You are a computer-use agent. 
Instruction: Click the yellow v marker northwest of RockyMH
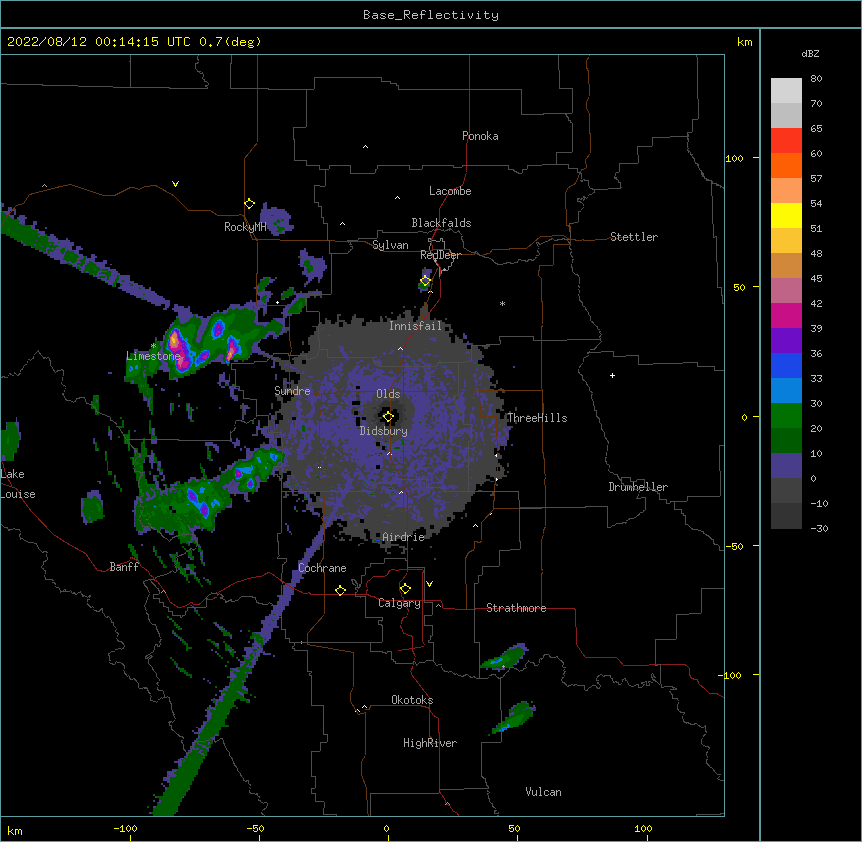(175, 184)
